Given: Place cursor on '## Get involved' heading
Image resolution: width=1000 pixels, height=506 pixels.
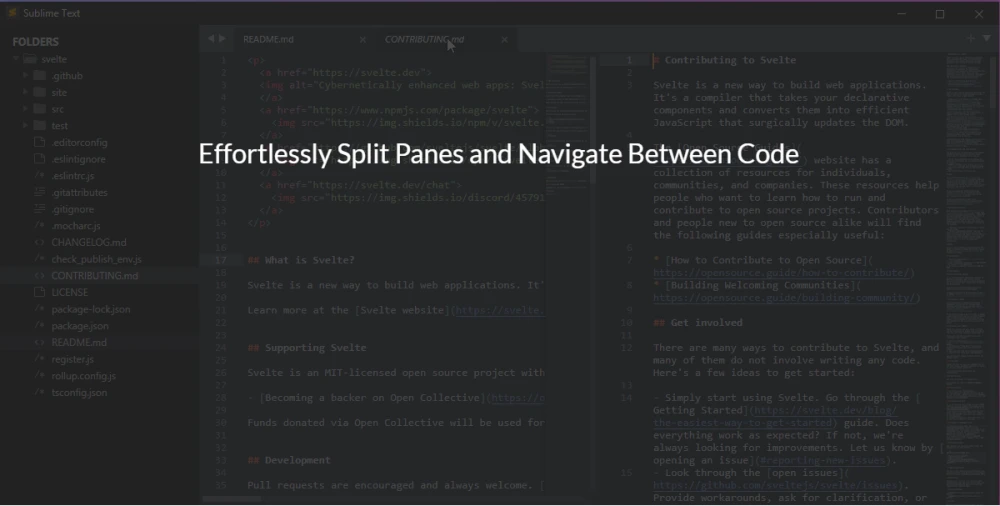Looking at the screenshot, I should click(698, 322).
